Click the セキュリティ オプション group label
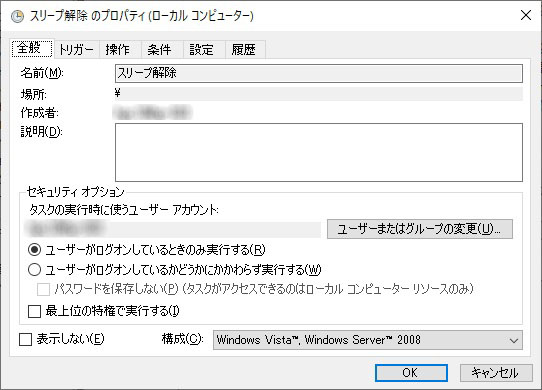 [75, 192]
